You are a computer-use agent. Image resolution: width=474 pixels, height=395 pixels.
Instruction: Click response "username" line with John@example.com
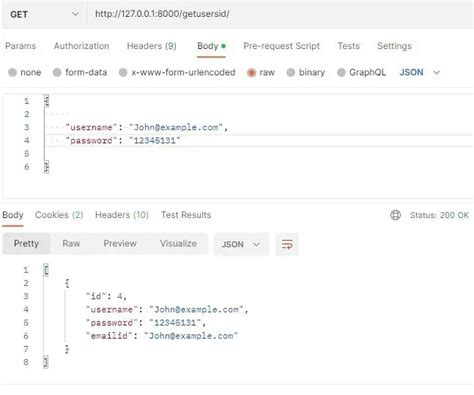click(x=167, y=309)
